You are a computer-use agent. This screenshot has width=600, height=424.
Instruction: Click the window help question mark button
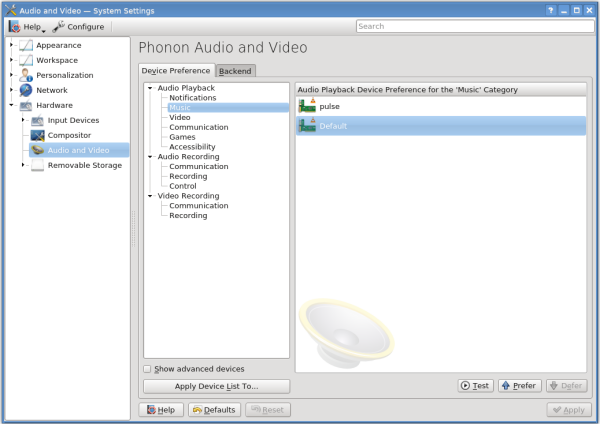pyautogui.click(x=551, y=10)
